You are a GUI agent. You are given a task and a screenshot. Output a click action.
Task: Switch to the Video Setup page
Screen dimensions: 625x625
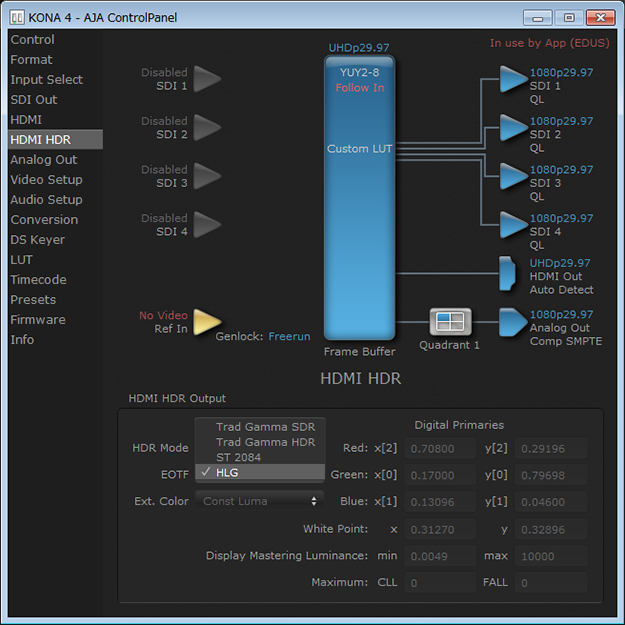point(46,180)
